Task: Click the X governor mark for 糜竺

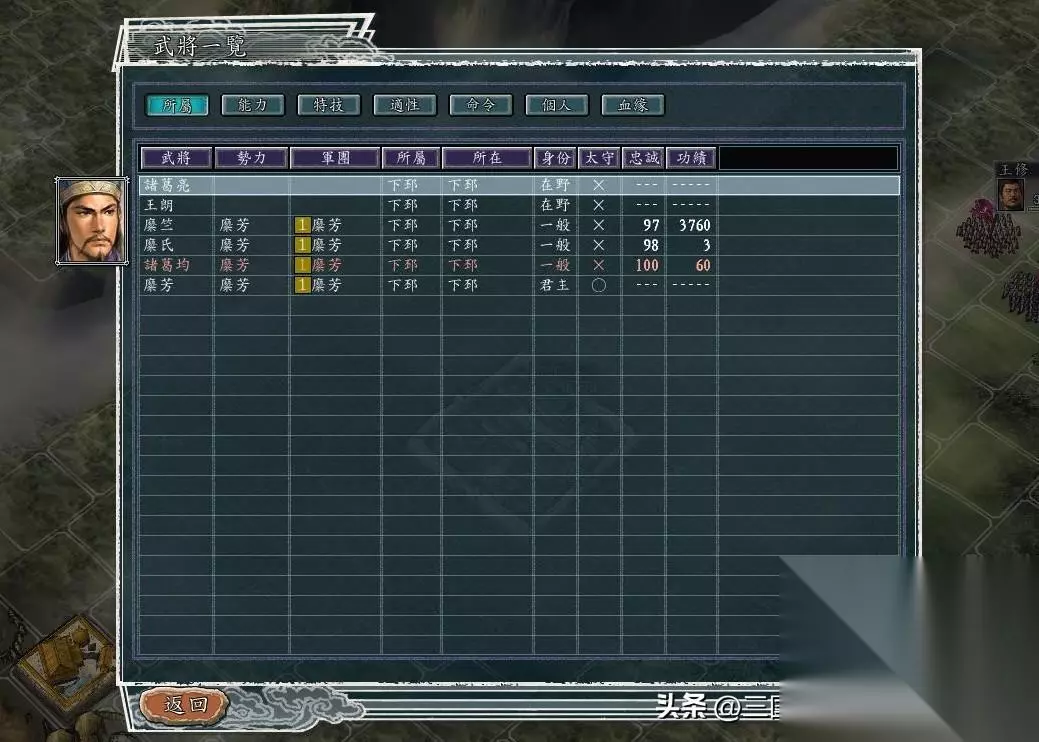Action: 599,225
